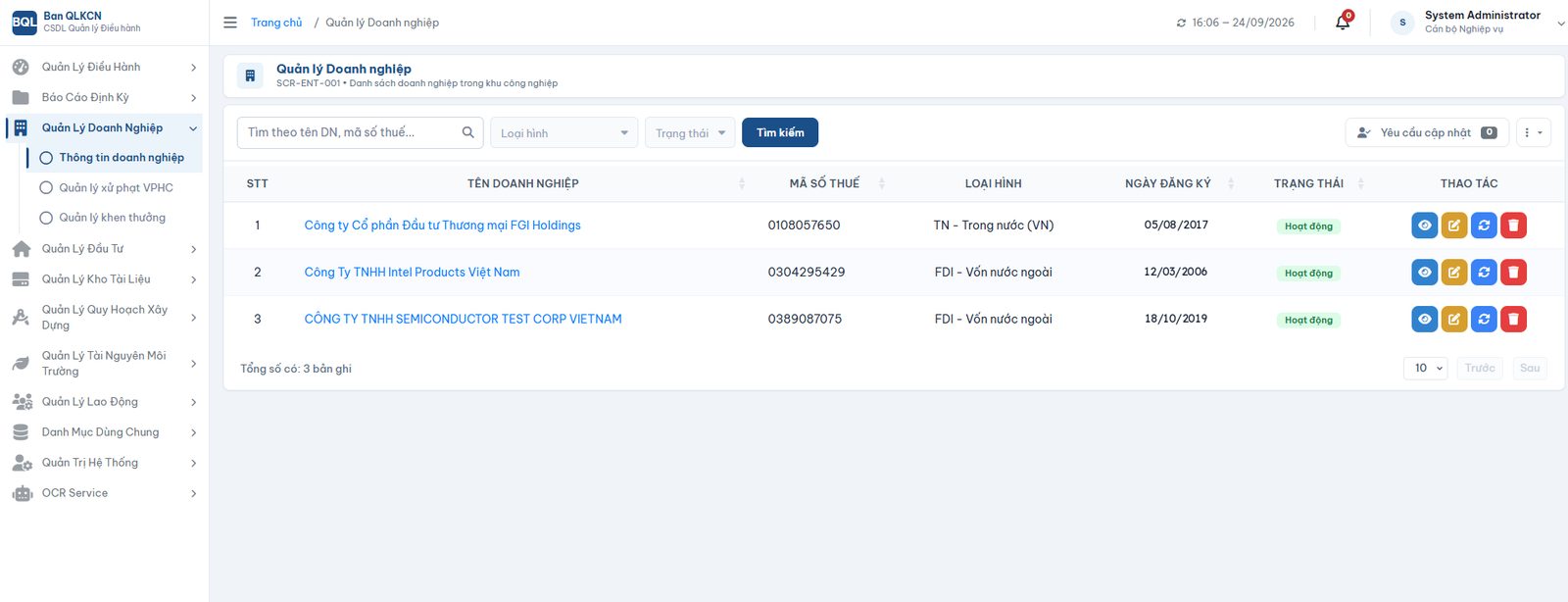
Task: Open the Trạng thái filter dropdown
Action: [x=690, y=133]
